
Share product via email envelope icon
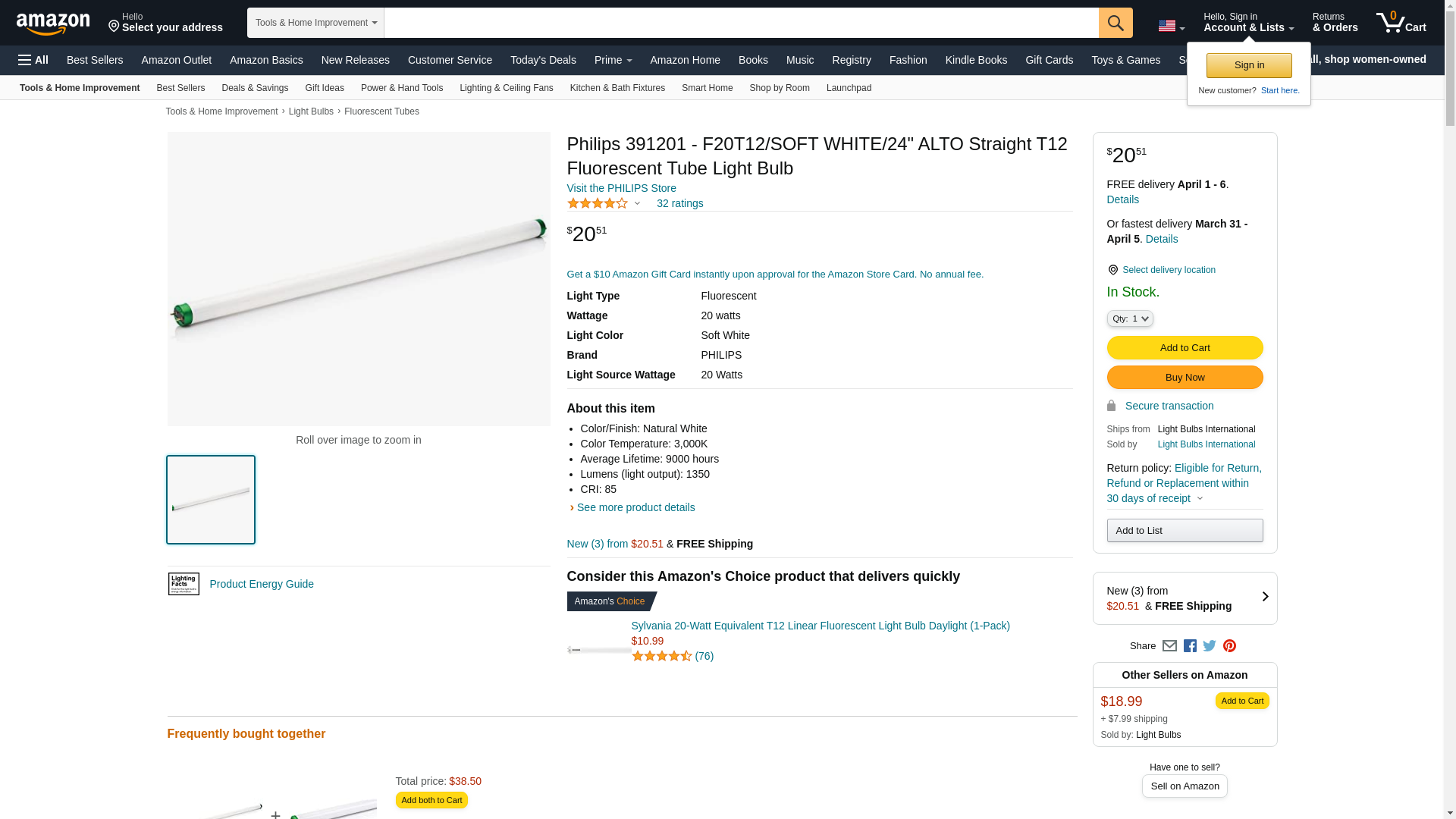coord(1169,646)
